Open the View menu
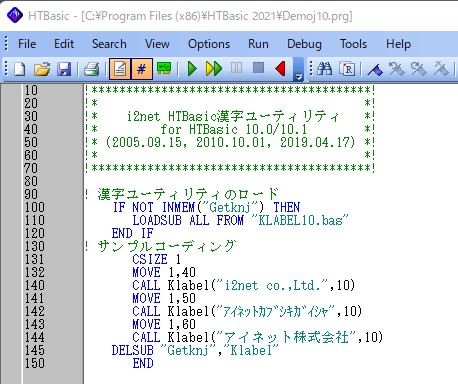 pyautogui.click(x=157, y=44)
